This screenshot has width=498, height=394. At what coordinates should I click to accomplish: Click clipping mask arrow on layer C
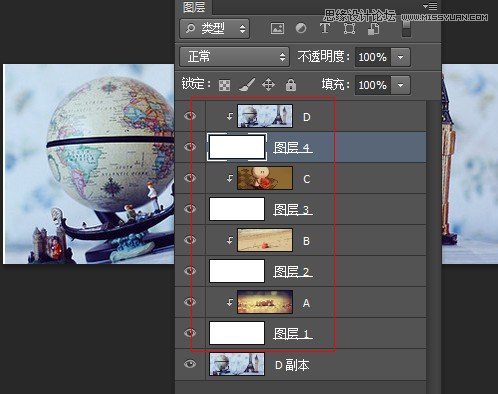[230, 178]
